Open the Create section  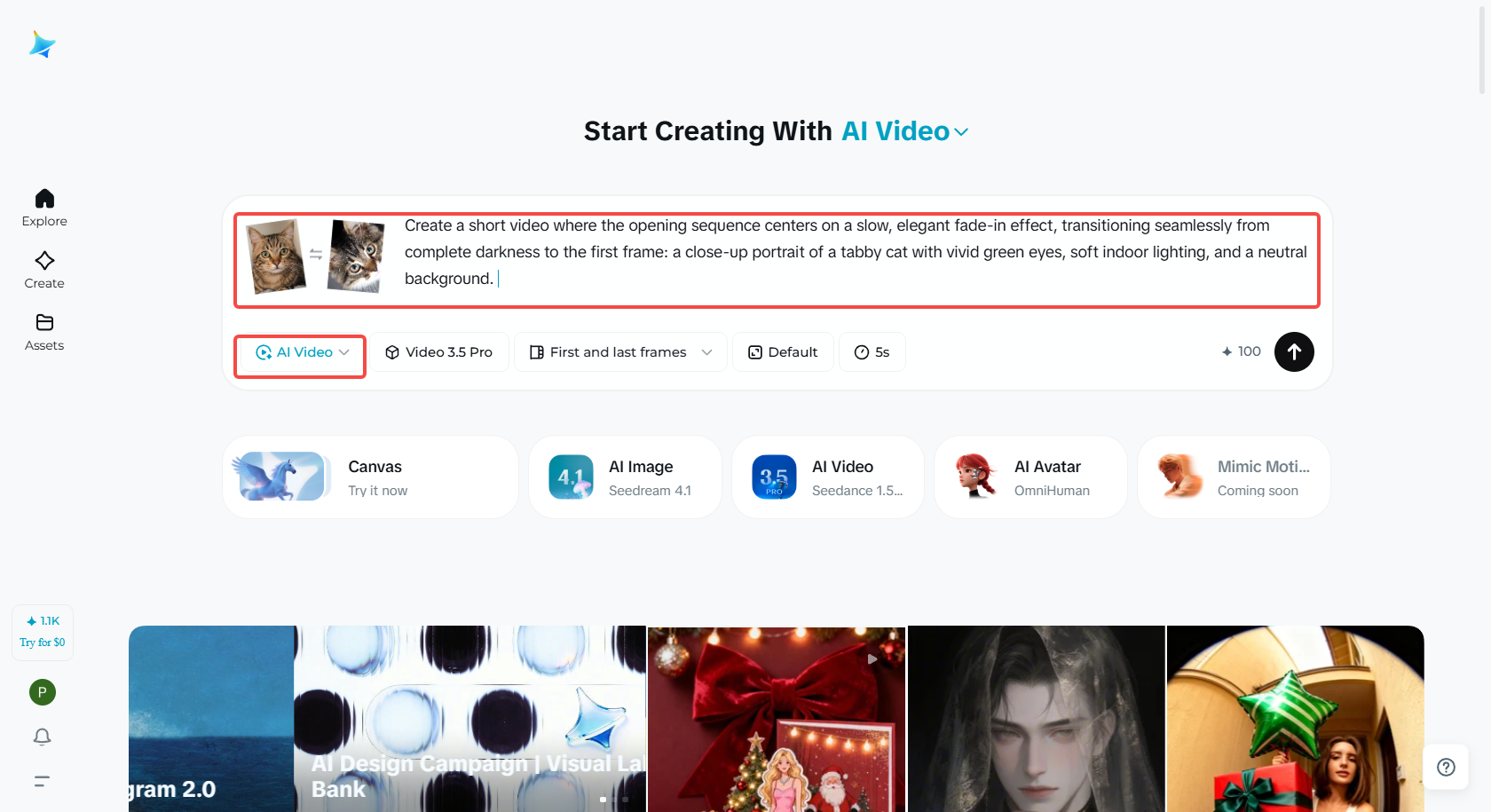[44, 271]
